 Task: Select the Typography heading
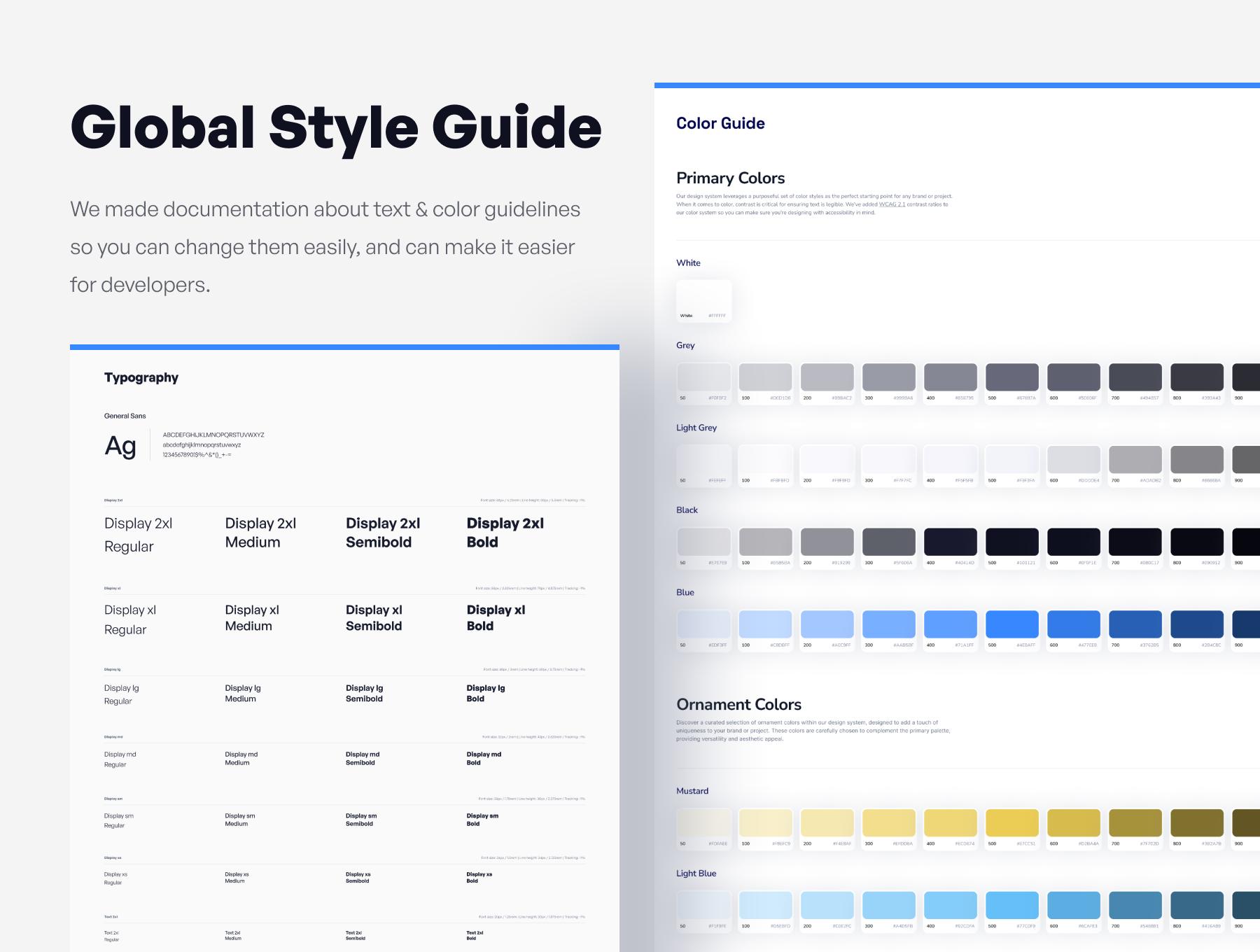coord(141,378)
